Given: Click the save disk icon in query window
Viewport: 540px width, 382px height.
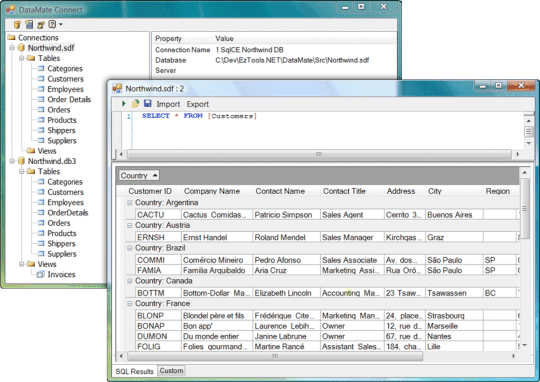Looking at the screenshot, I should 147,103.
